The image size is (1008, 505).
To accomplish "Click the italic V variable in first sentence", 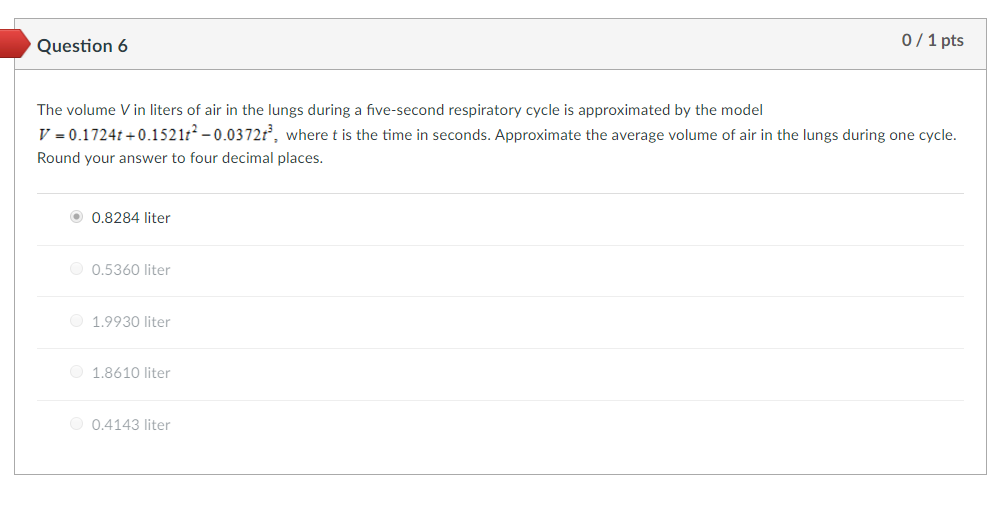I will pos(125,109).
